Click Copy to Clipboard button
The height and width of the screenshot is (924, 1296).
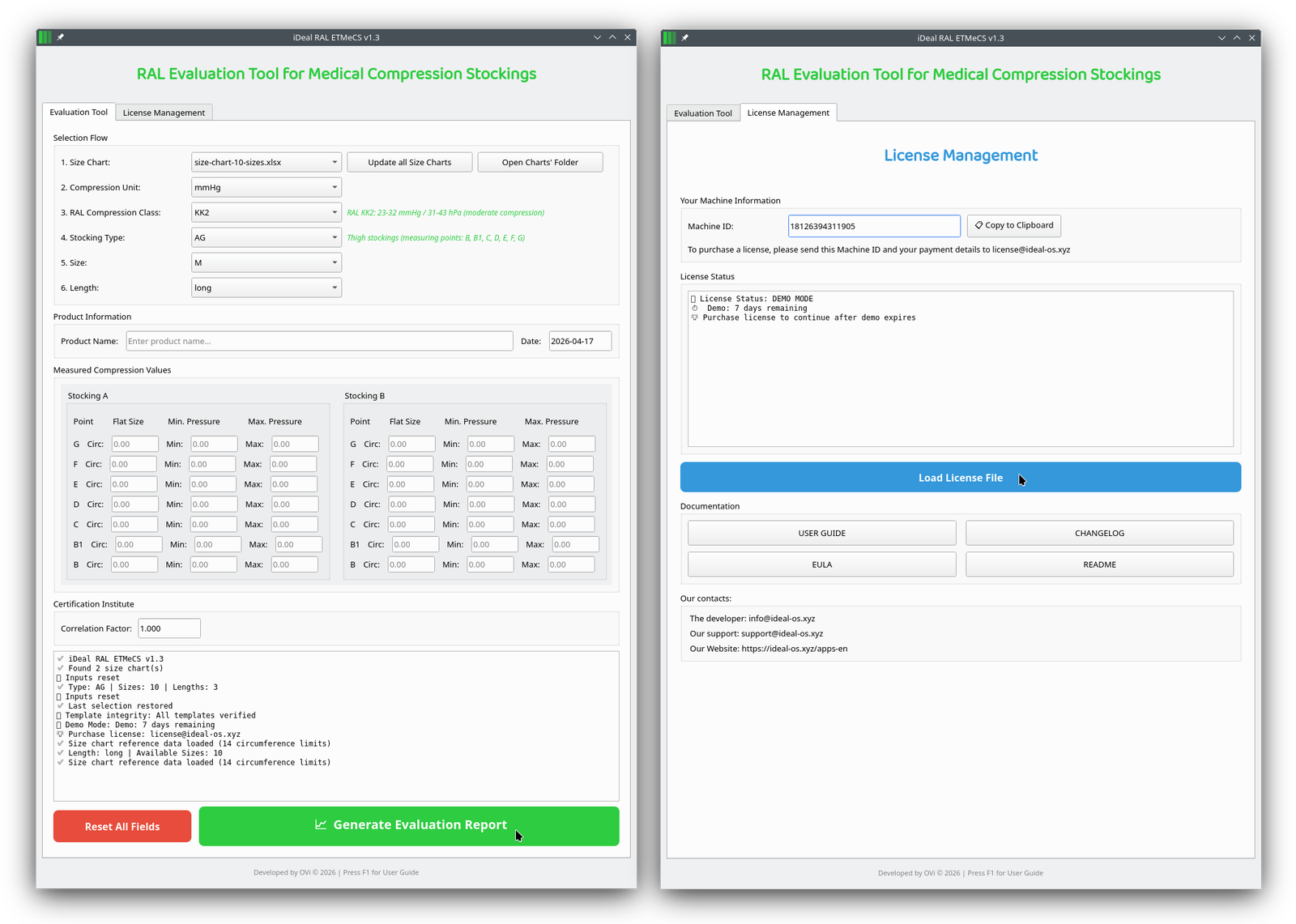point(1014,225)
